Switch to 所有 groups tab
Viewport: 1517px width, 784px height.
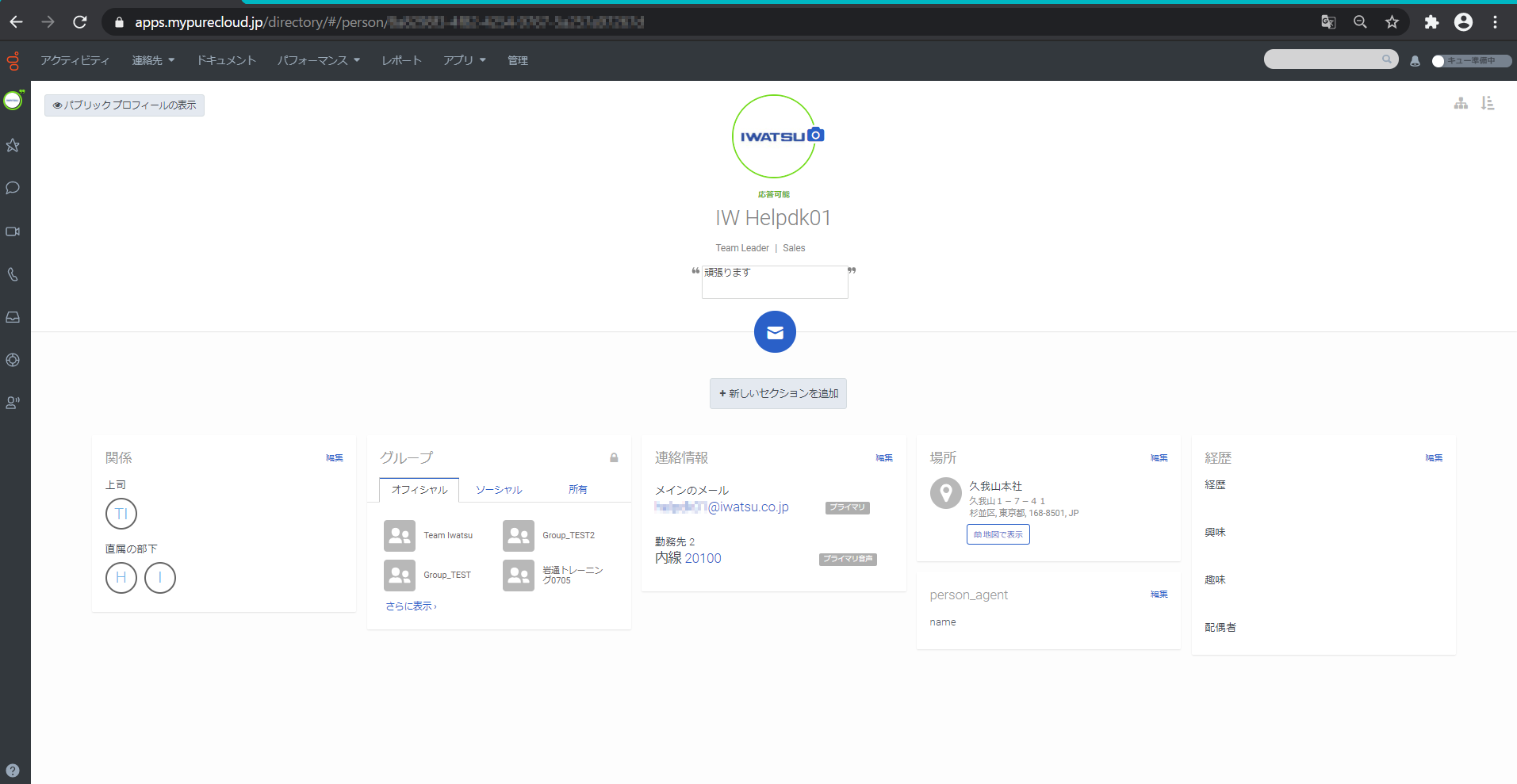(578, 490)
